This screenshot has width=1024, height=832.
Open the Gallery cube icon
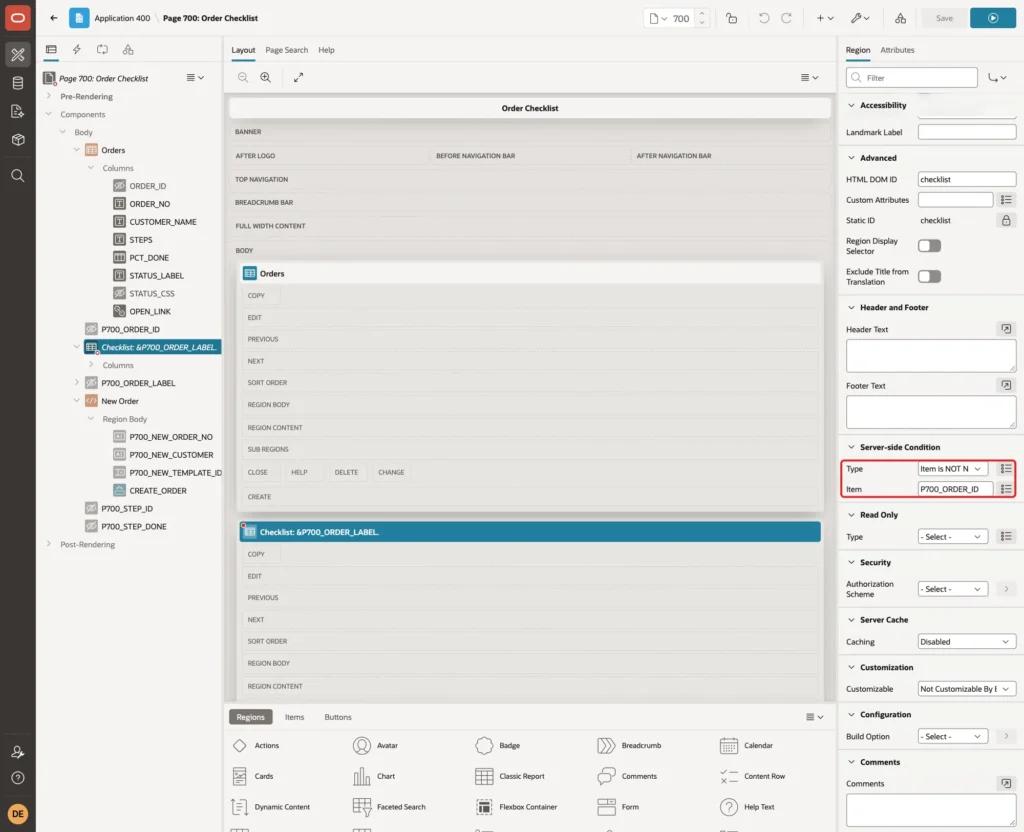pos(18,139)
